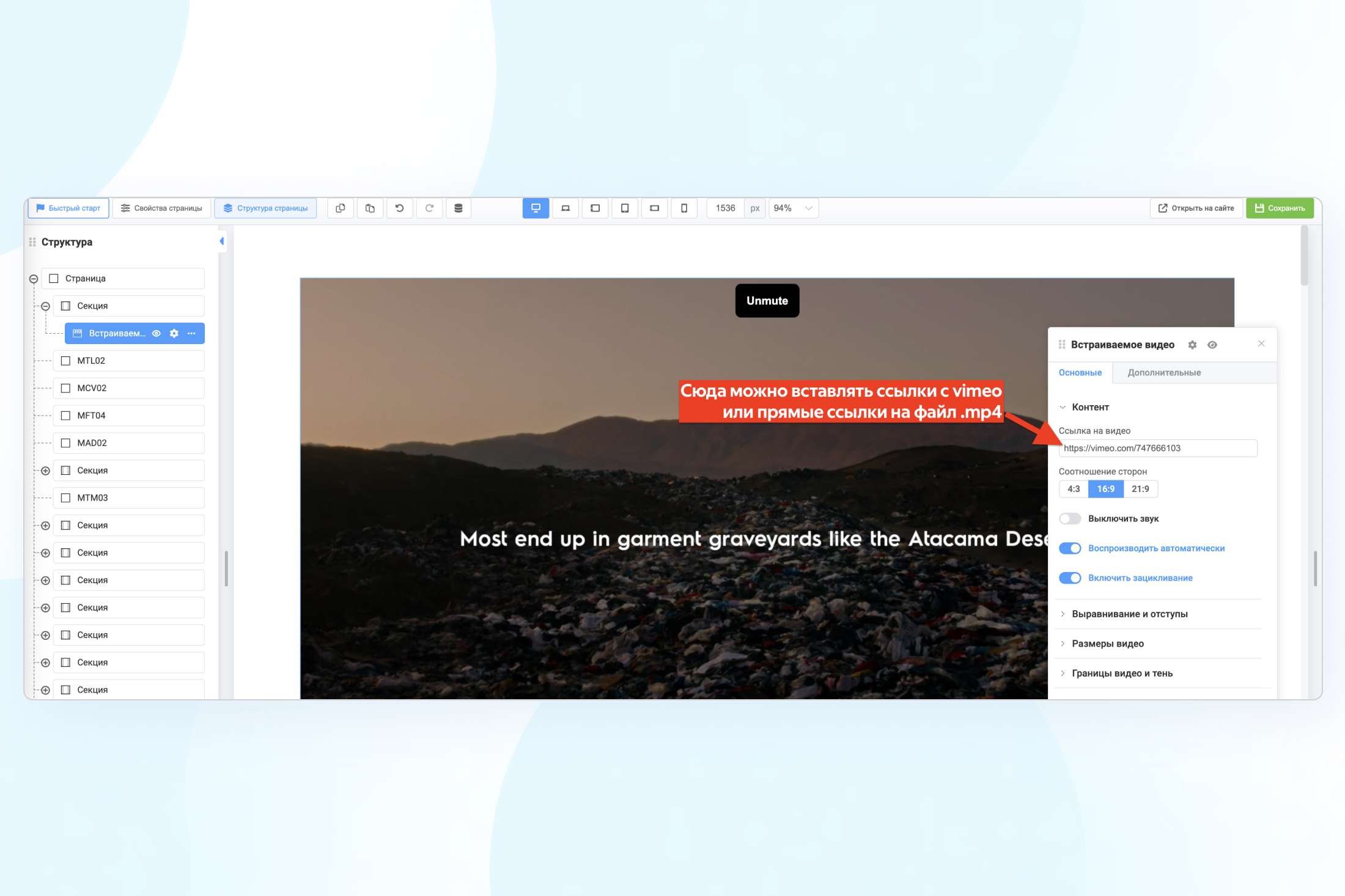Grab the Структура panel drag handle
Screen dimensions: 1345x896
32,242
